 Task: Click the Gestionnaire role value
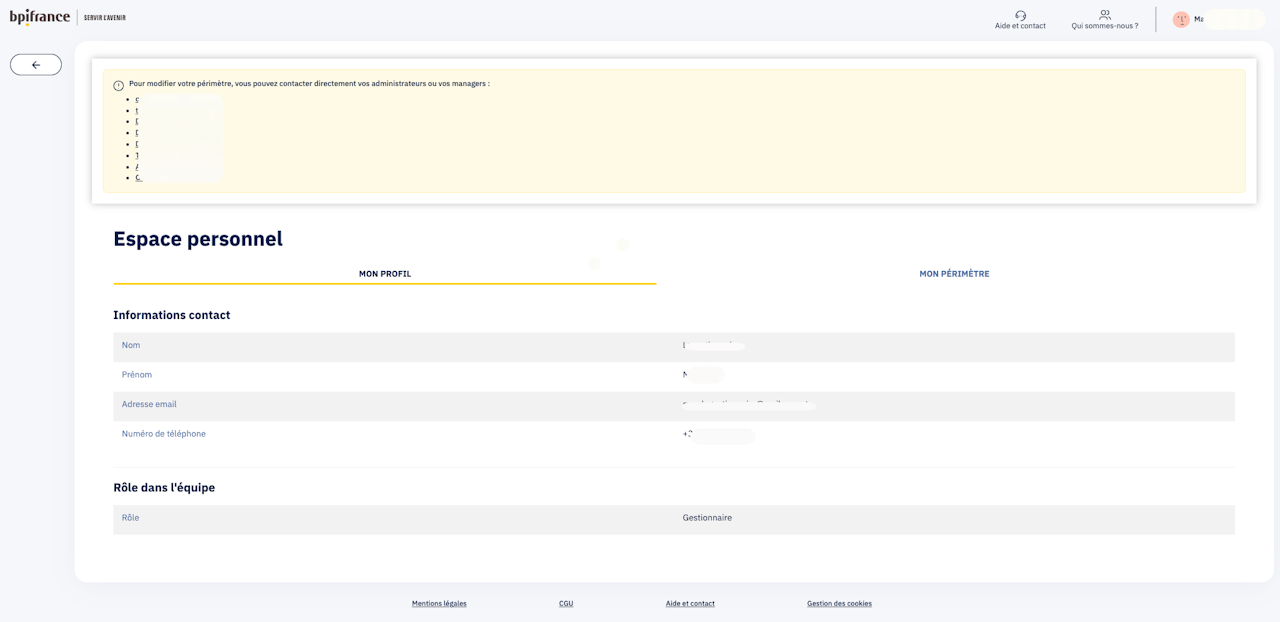click(x=707, y=518)
